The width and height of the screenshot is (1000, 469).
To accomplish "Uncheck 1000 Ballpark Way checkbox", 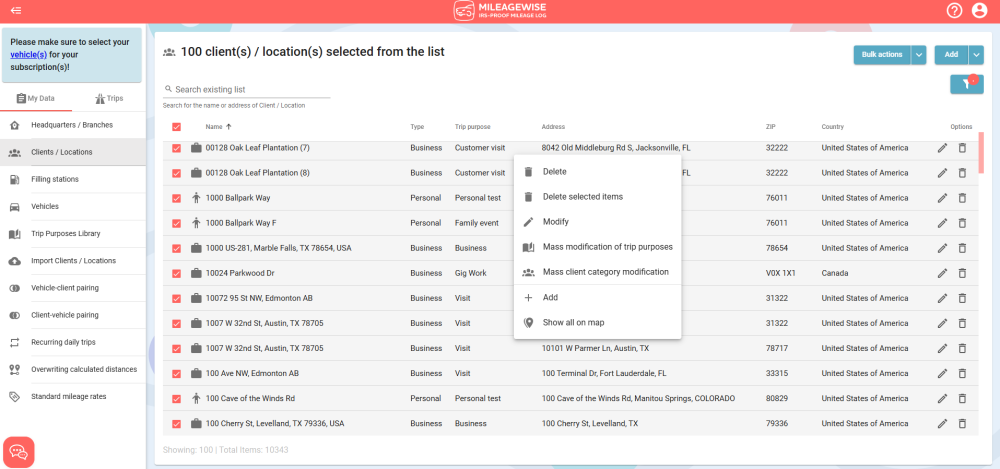I will [x=177, y=198].
